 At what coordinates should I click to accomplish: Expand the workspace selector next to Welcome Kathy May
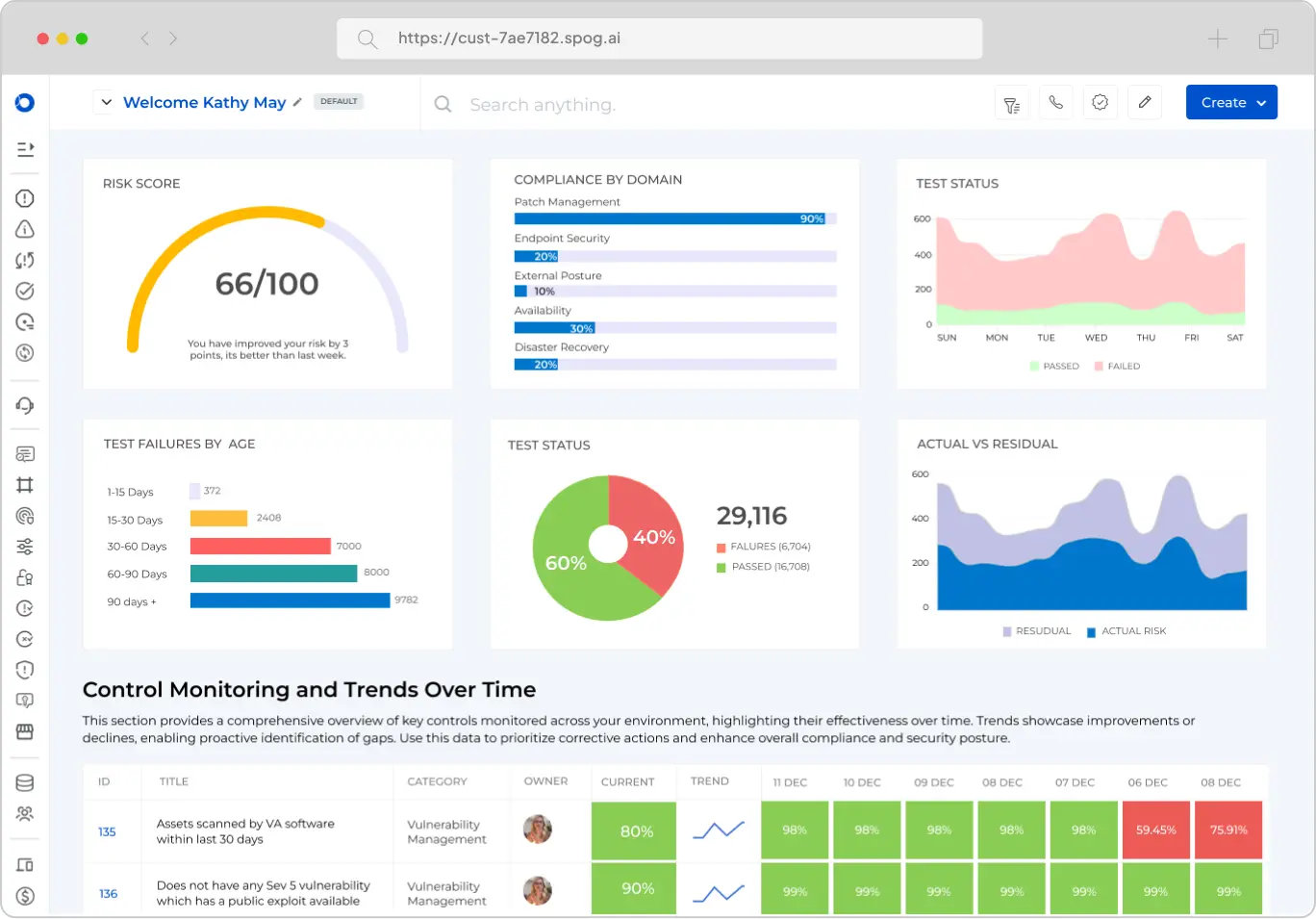click(x=104, y=101)
